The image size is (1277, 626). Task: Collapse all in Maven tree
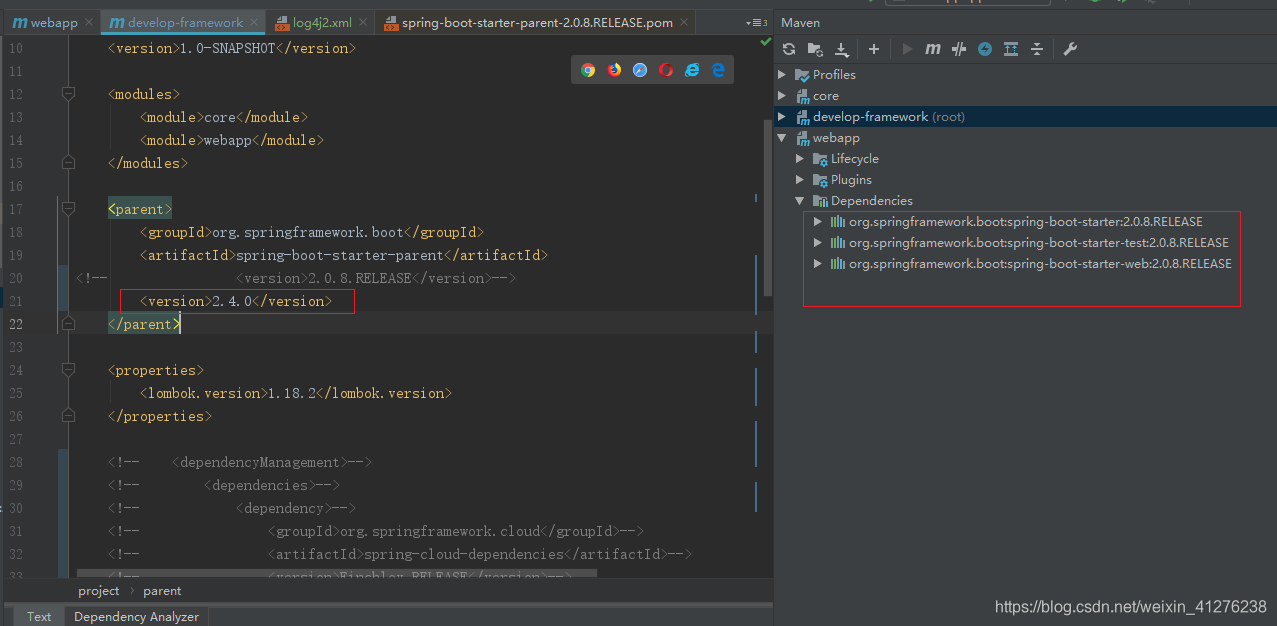point(1037,49)
